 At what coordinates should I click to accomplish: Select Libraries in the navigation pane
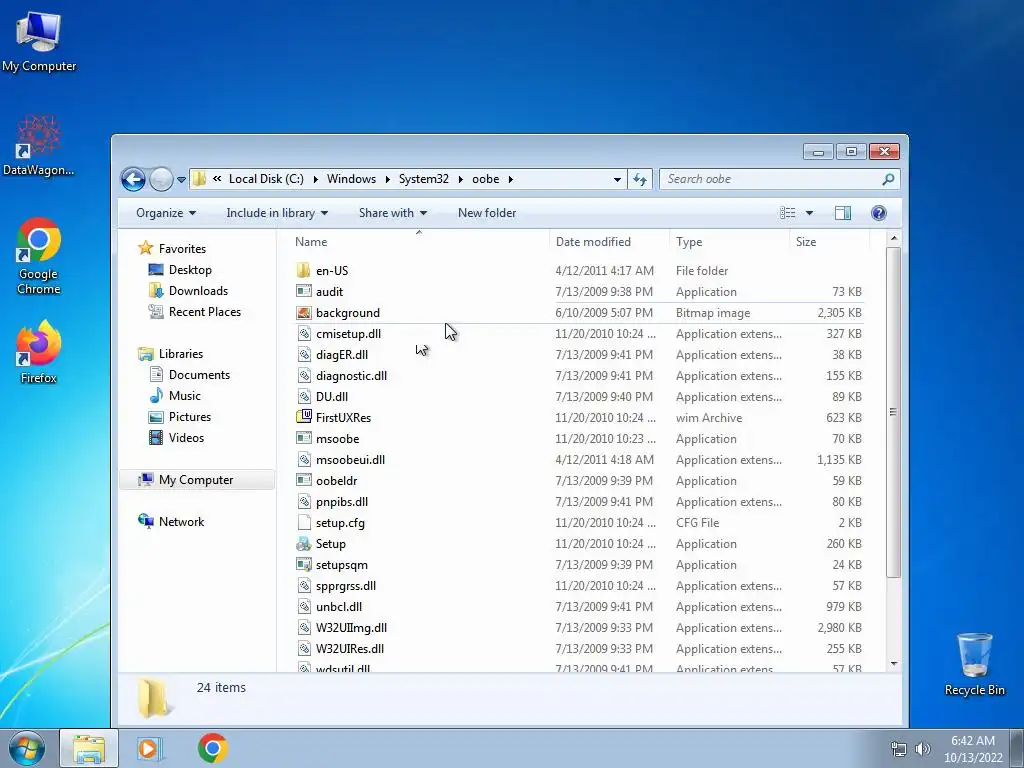180,353
